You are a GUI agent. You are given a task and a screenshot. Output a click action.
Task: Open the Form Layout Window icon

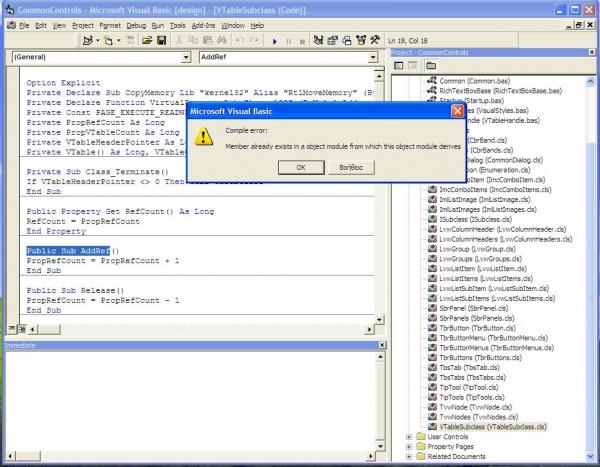click(x=347, y=40)
